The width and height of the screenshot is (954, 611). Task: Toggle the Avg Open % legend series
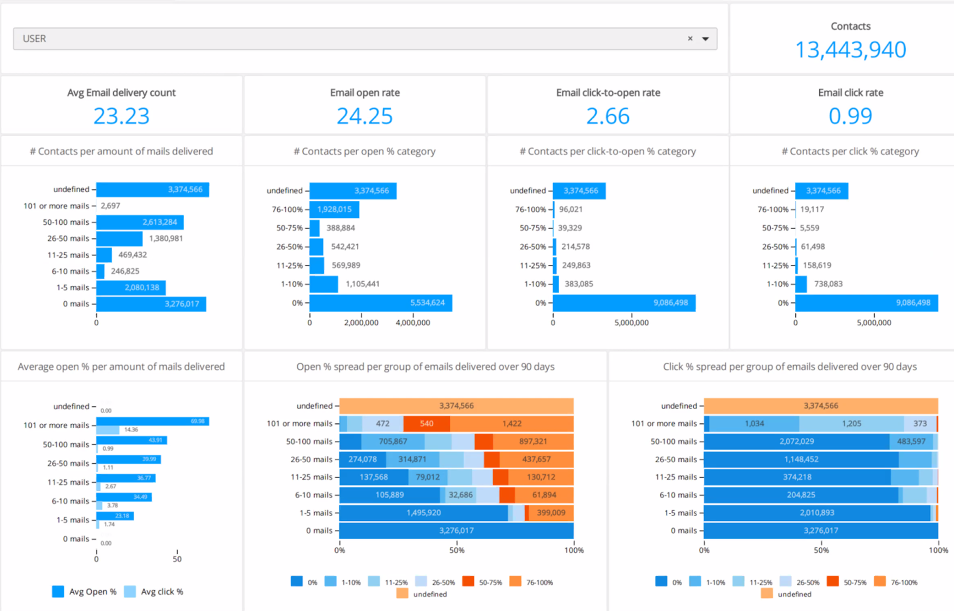[x=85, y=591]
